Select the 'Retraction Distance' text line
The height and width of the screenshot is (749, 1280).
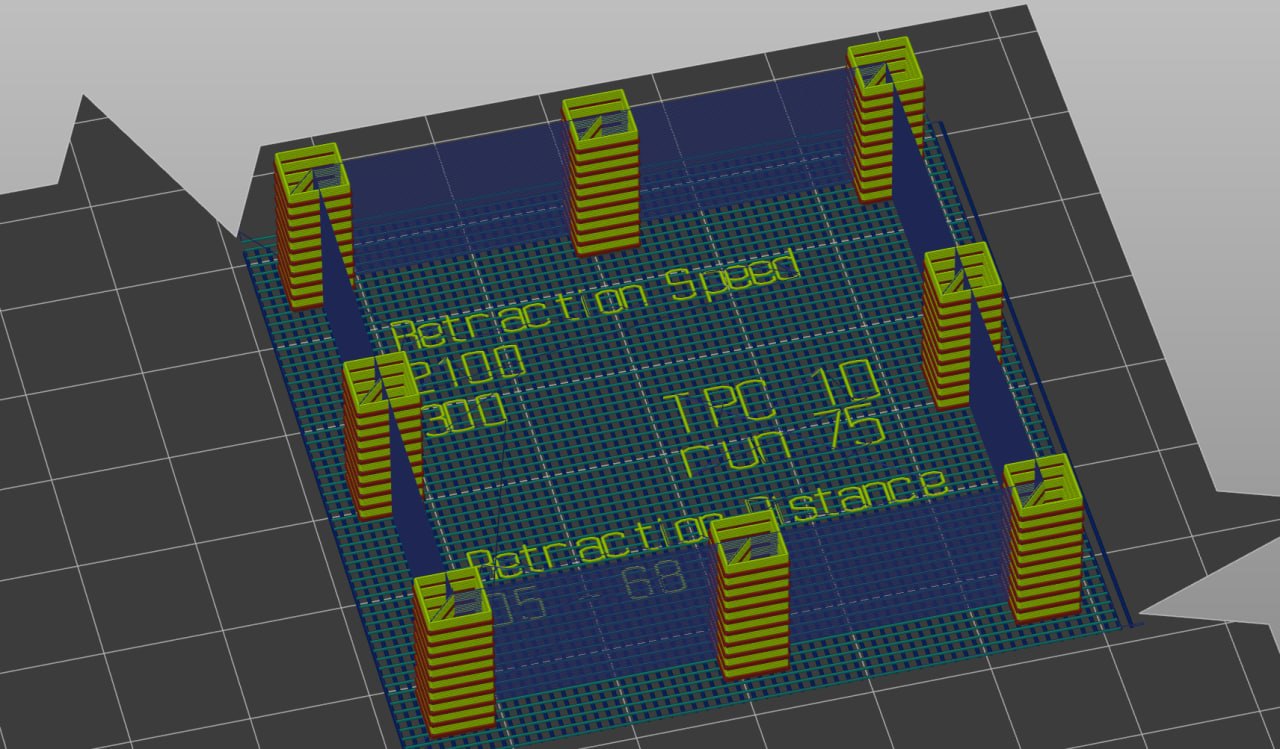click(708, 523)
